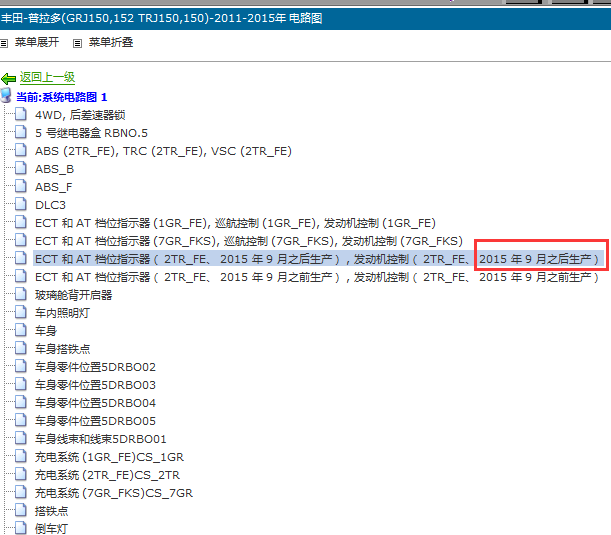611x535 pixels.
Task: Click document icon for 9 月之后生产 row
Action: coord(21,258)
